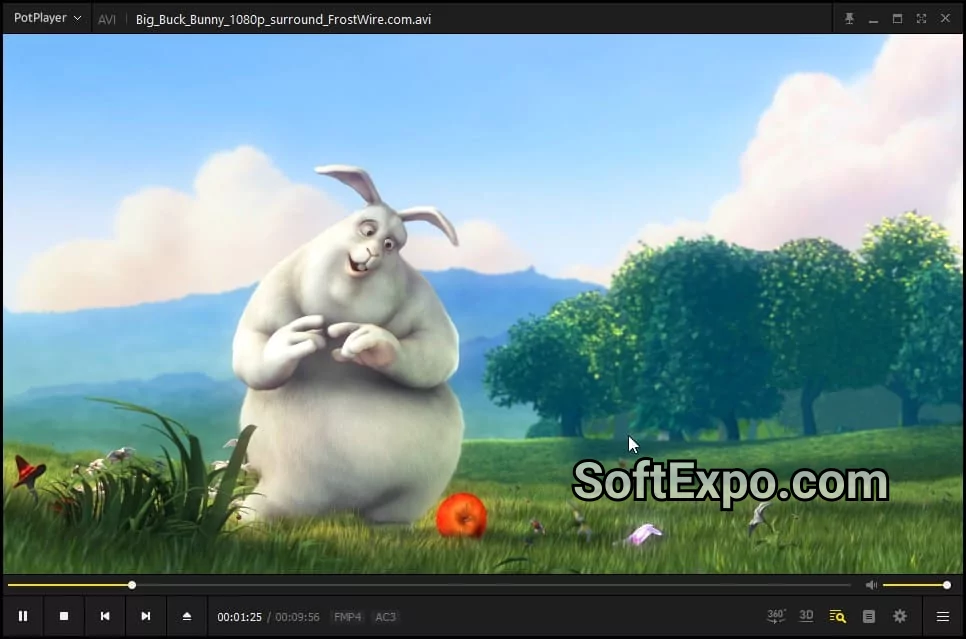Stop the video with the stop button

[64, 617]
